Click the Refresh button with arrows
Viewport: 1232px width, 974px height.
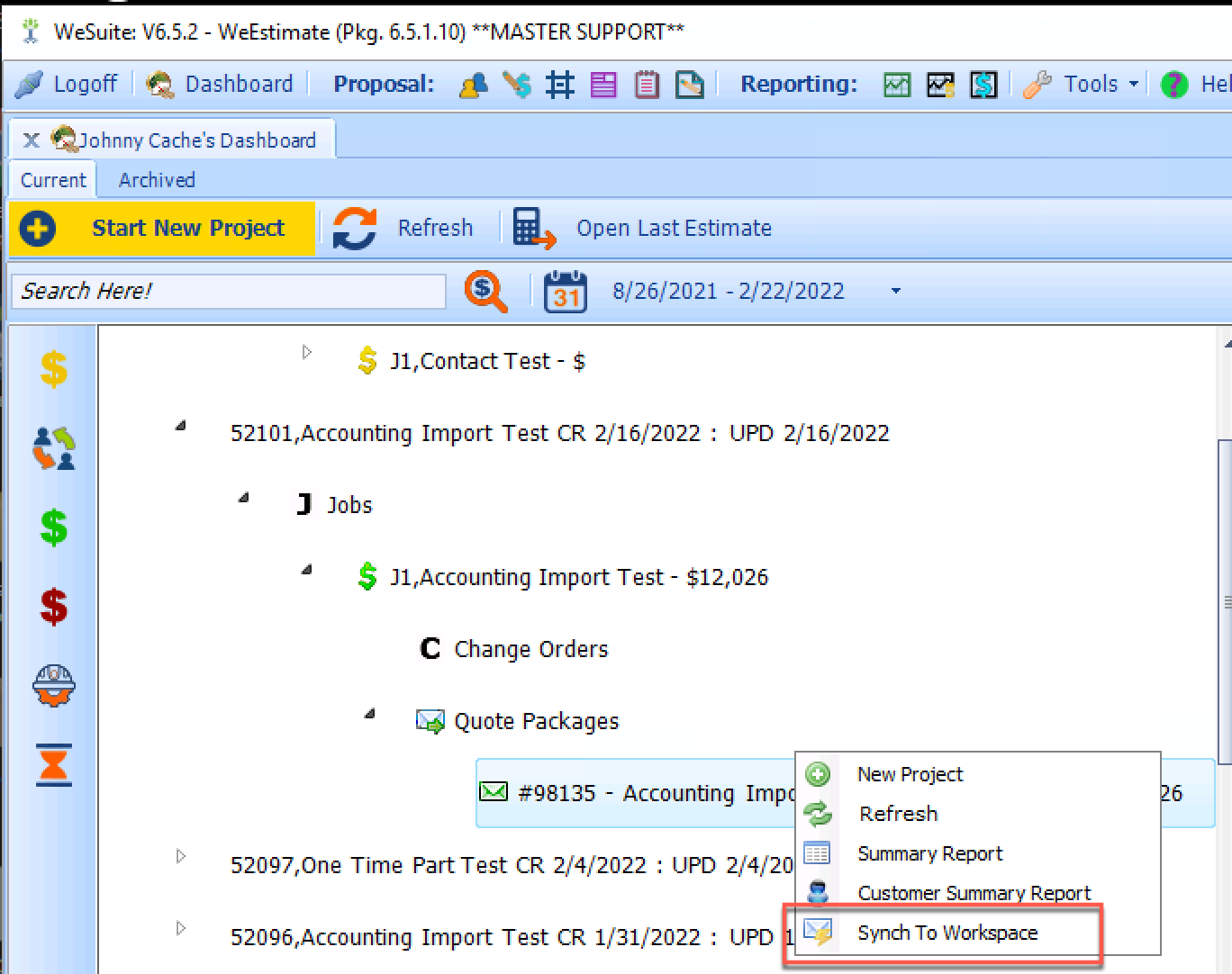pyautogui.click(x=403, y=229)
